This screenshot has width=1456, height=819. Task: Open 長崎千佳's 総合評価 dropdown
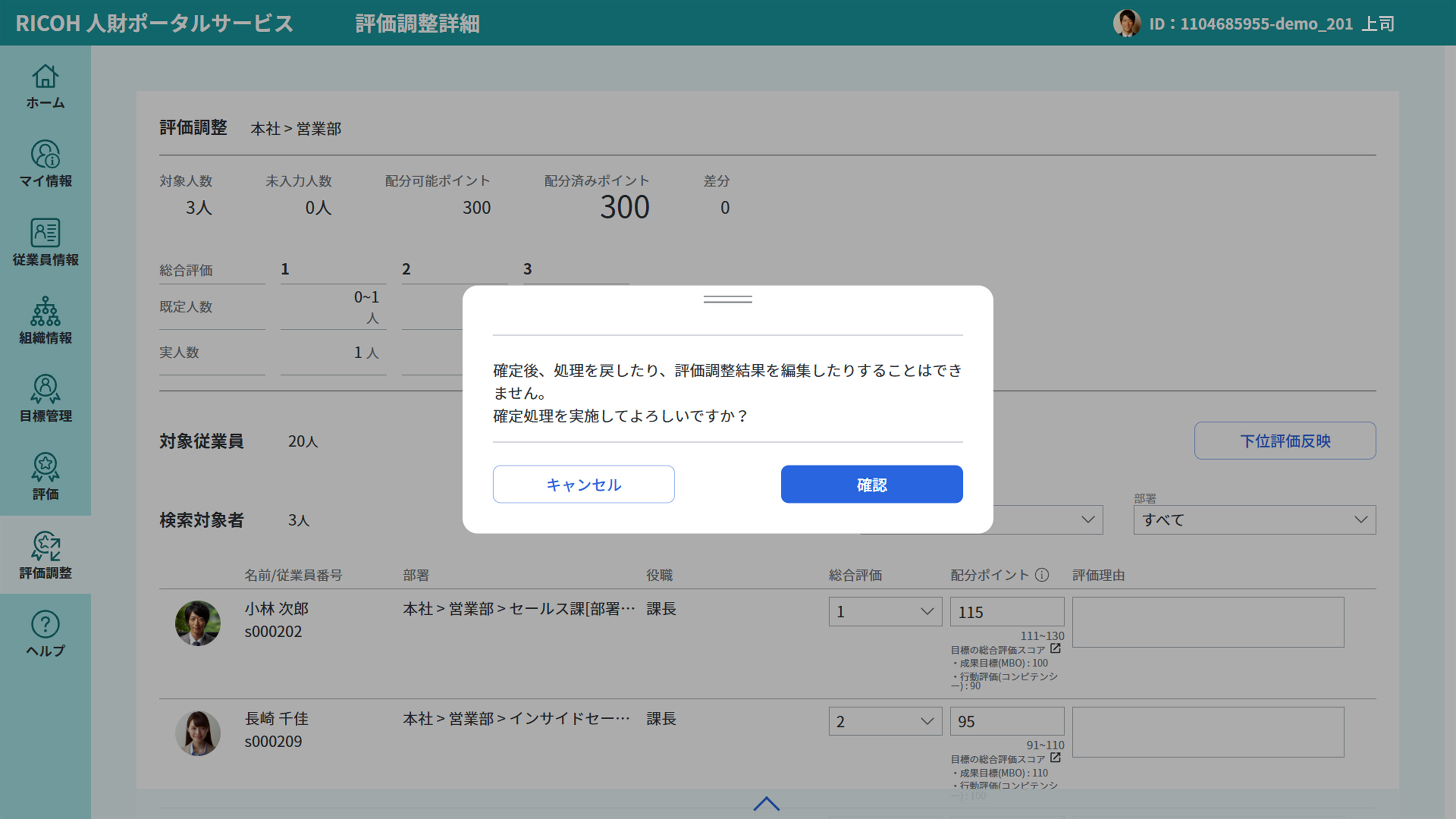pyautogui.click(x=885, y=721)
